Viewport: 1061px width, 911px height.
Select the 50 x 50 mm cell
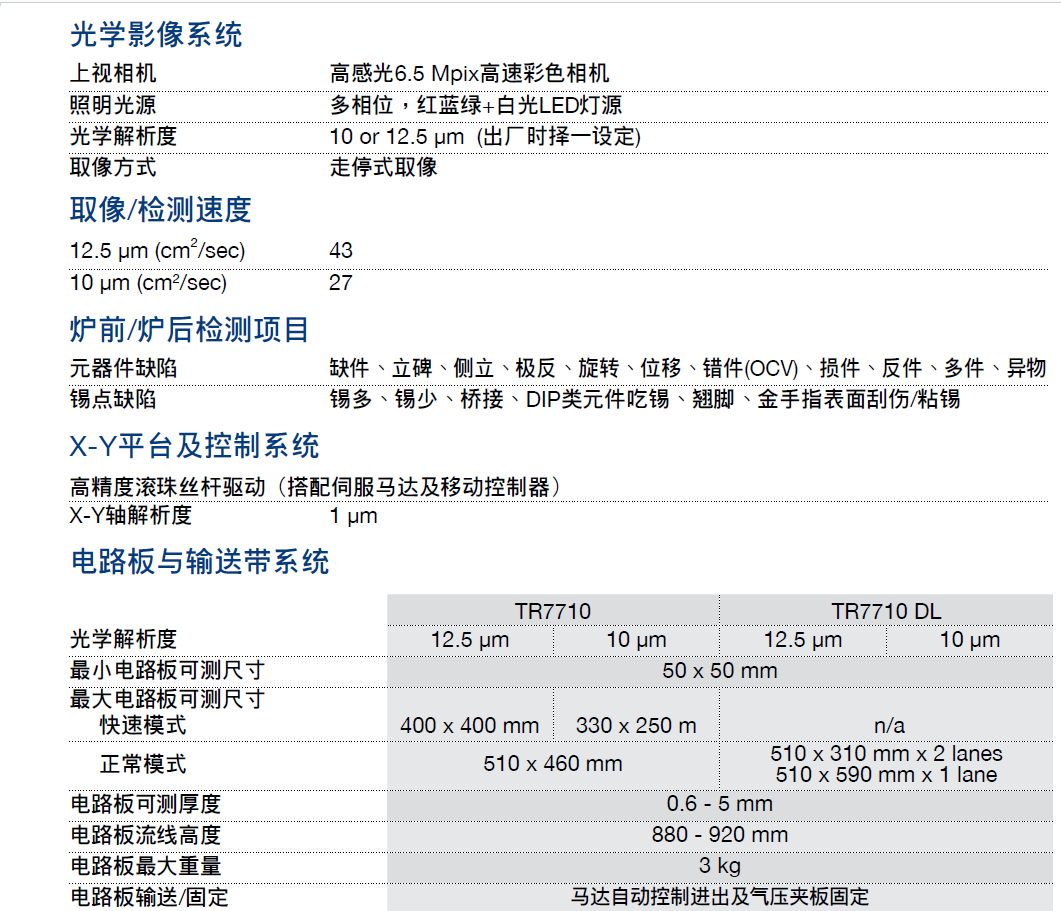pyautogui.click(x=719, y=670)
